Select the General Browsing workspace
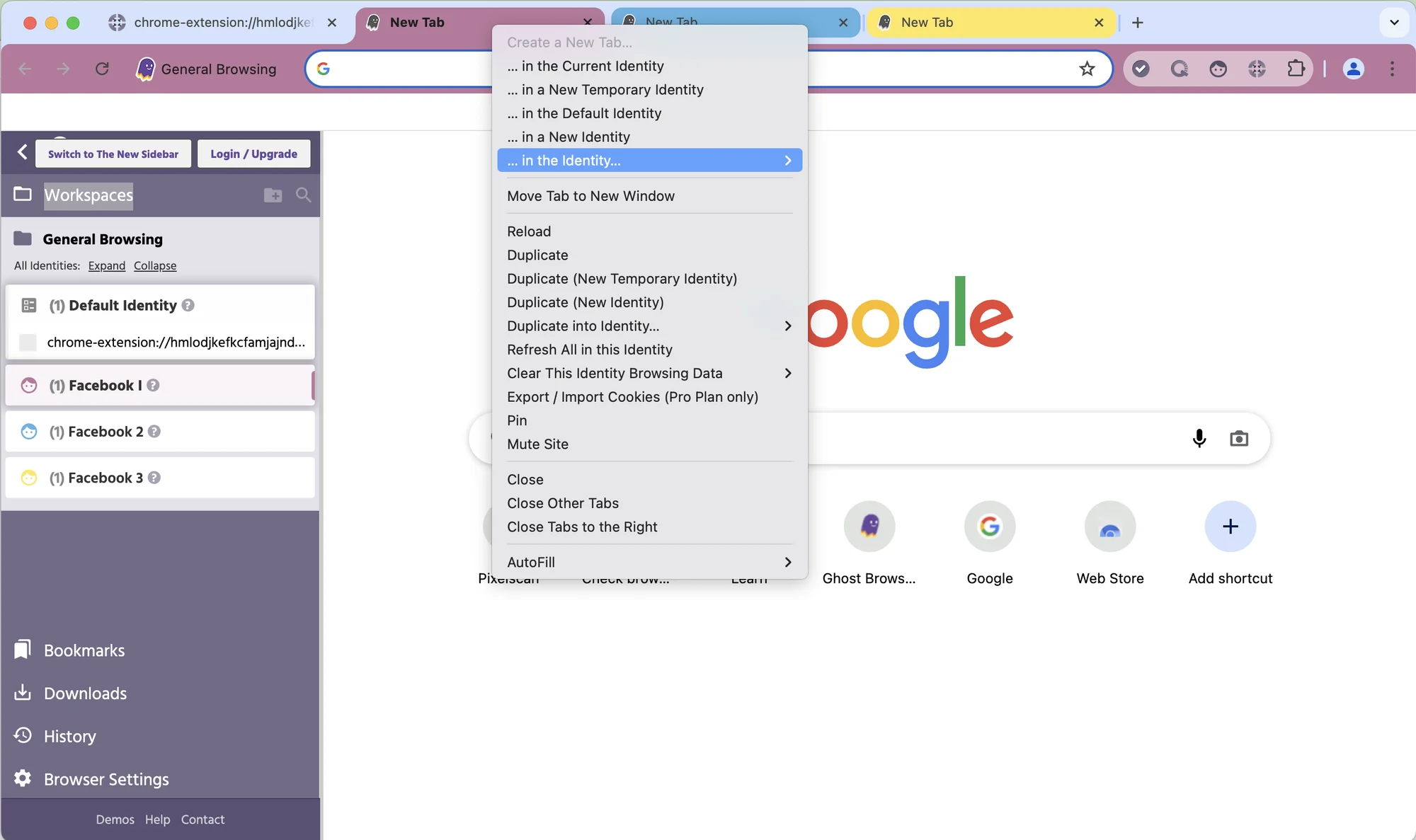Viewport: 1416px width, 840px height. pyautogui.click(x=103, y=239)
